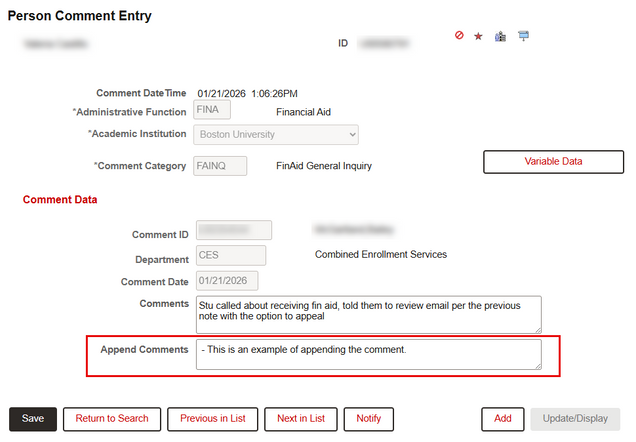This screenshot has width=636, height=442.
Task: Click Return to Search
Action: coord(112,419)
